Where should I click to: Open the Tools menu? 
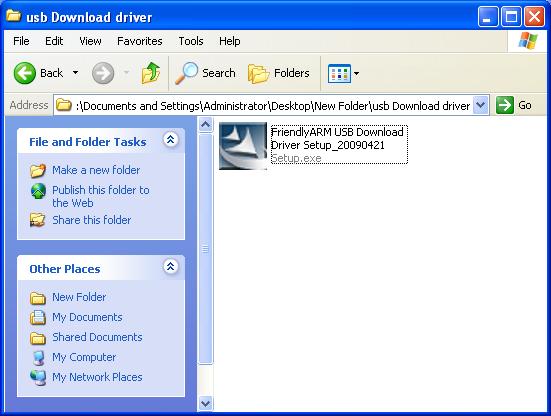[191, 41]
